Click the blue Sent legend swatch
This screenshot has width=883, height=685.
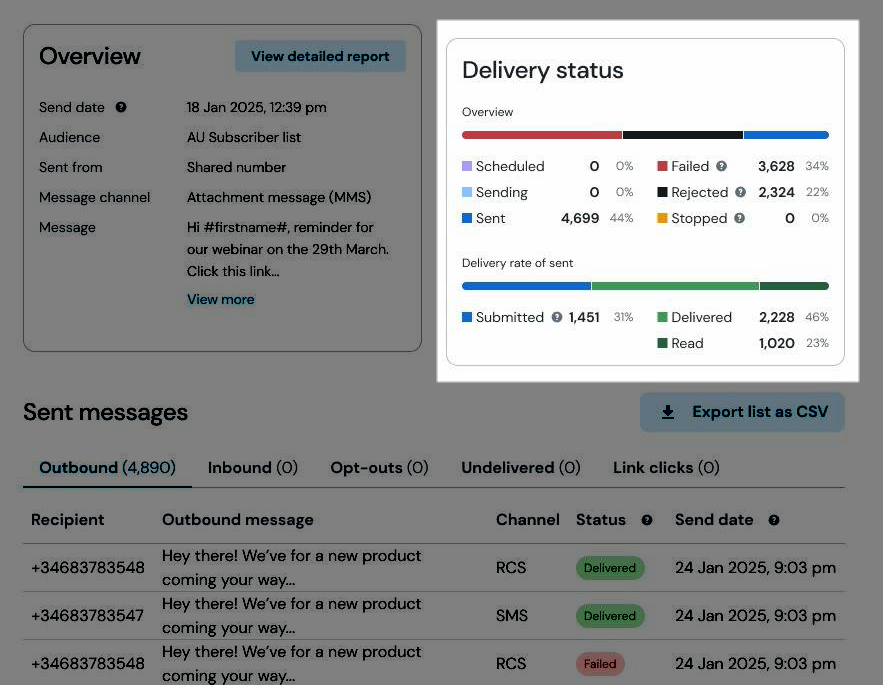click(467, 218)
